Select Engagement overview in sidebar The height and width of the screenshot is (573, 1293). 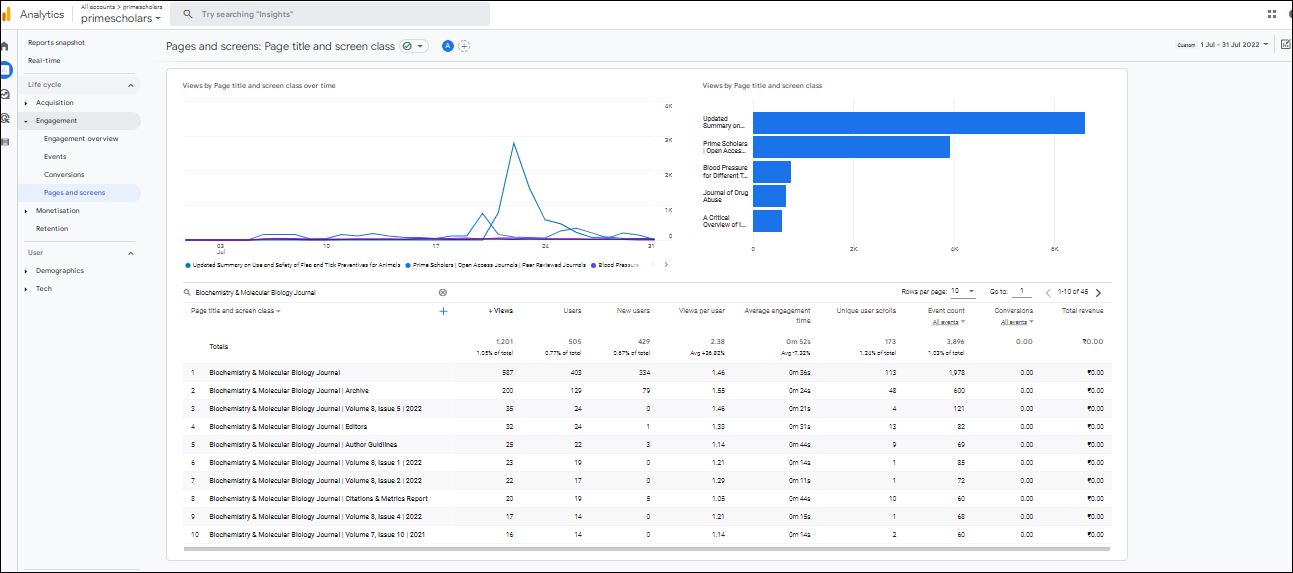pyautogui.click(x=81, y=139)
